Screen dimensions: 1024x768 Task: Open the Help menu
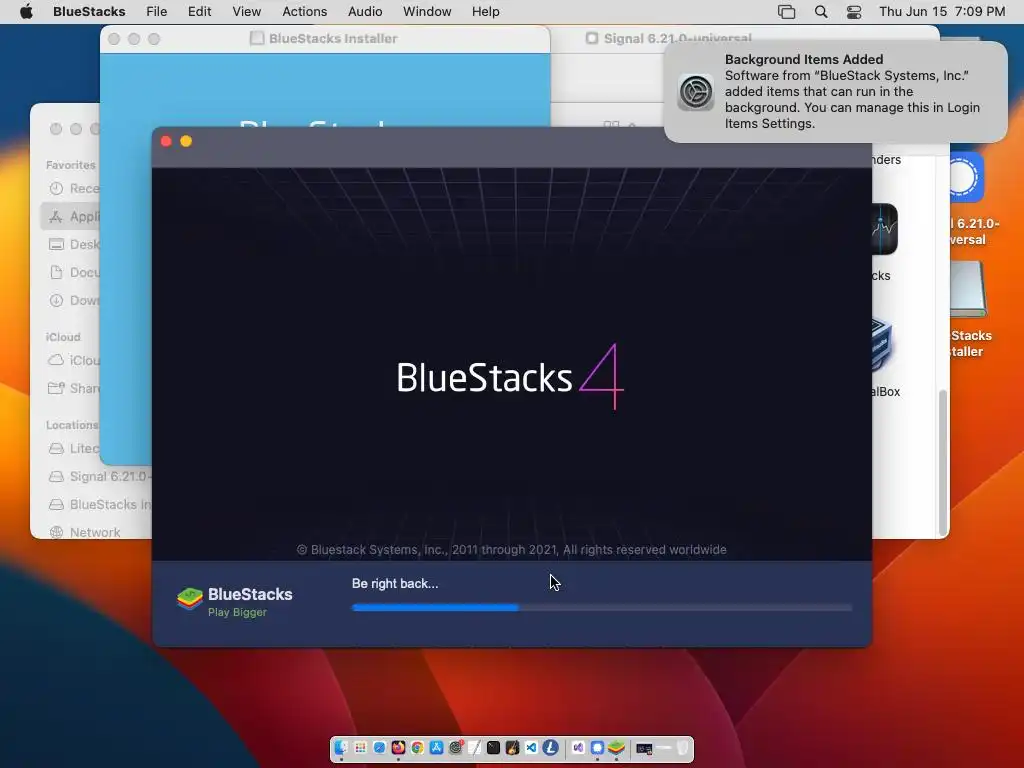click(x=485, y=12)
